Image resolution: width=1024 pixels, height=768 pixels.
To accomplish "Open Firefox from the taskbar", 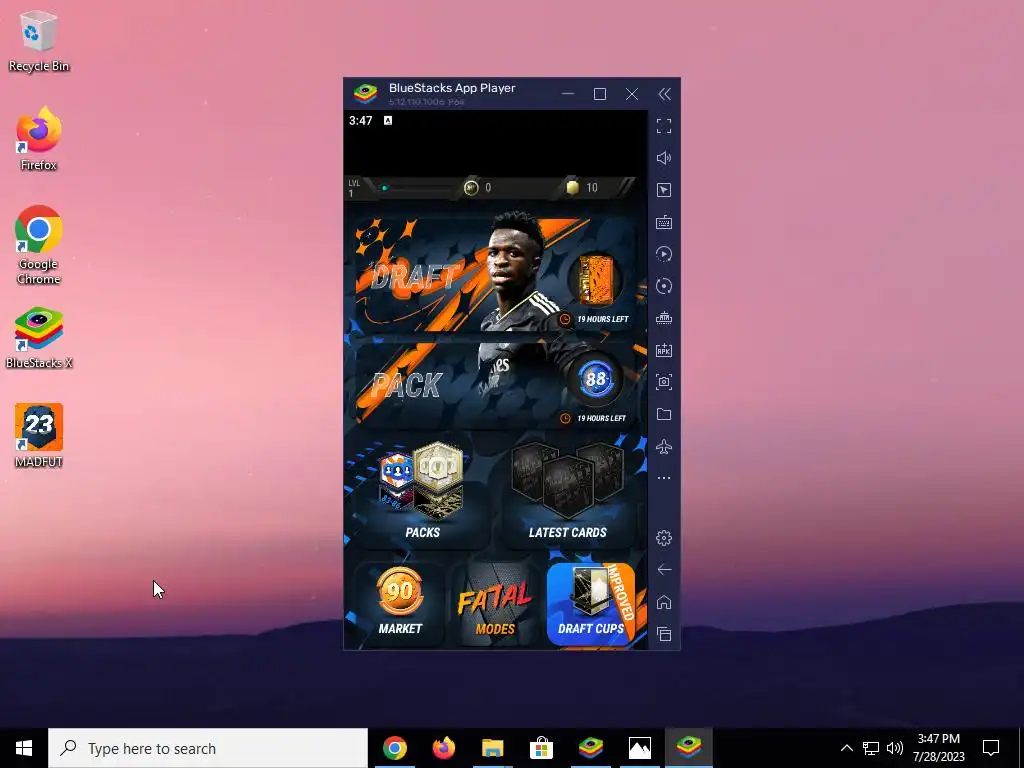I will [x=443, y=748].
